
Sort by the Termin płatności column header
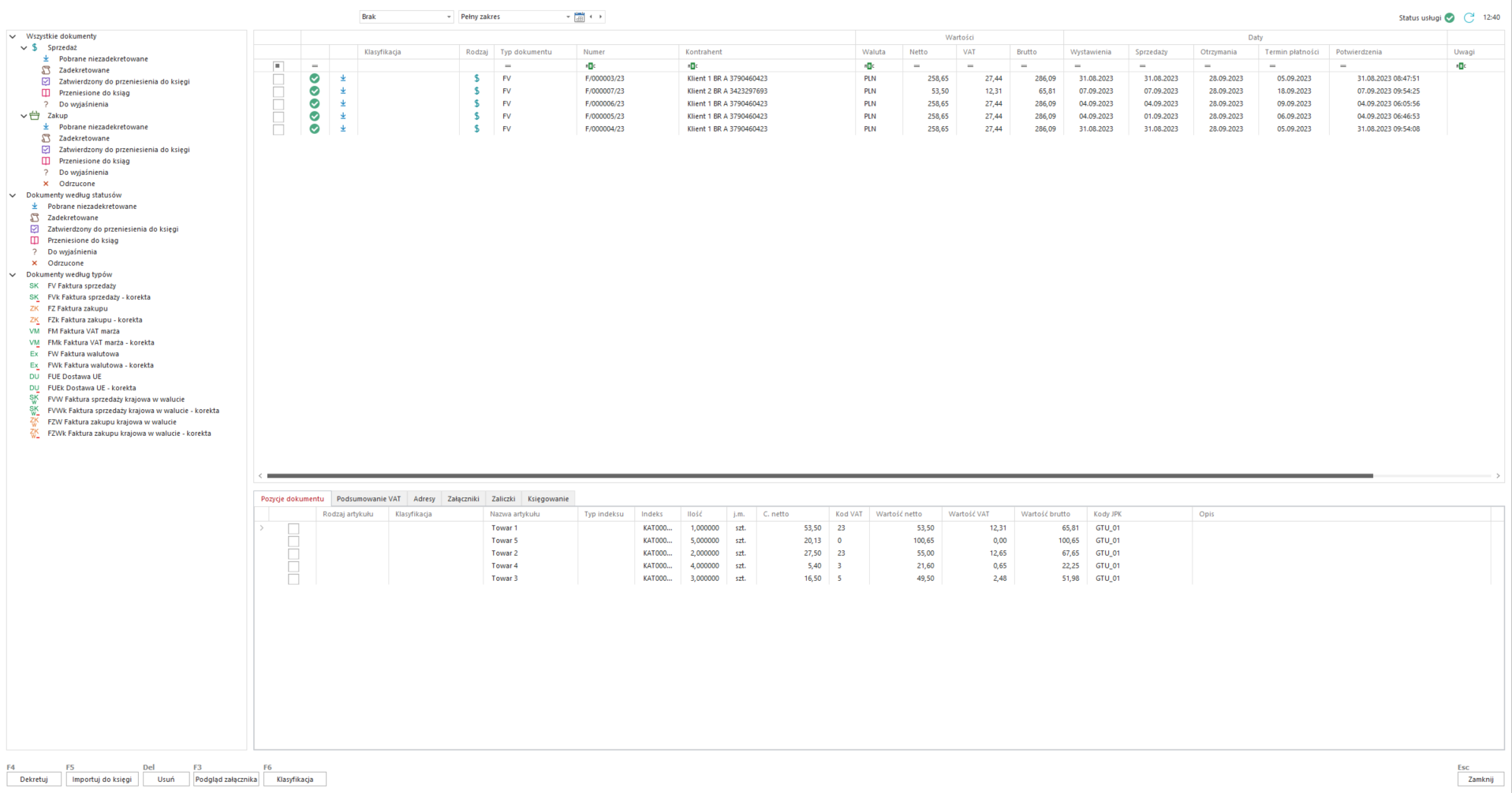(x=1294, y=52)
